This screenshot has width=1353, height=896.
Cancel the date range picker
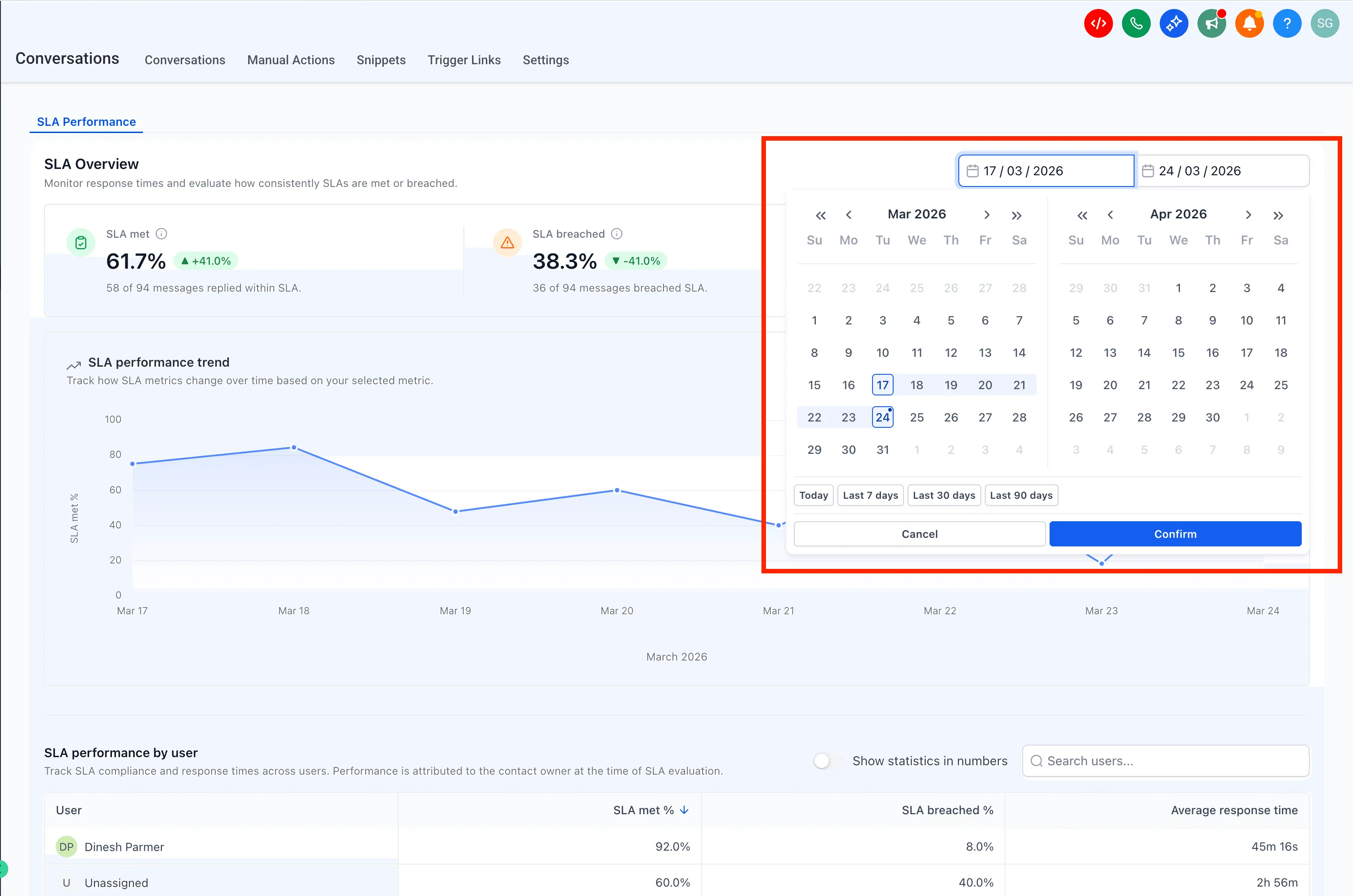(919, 534)
